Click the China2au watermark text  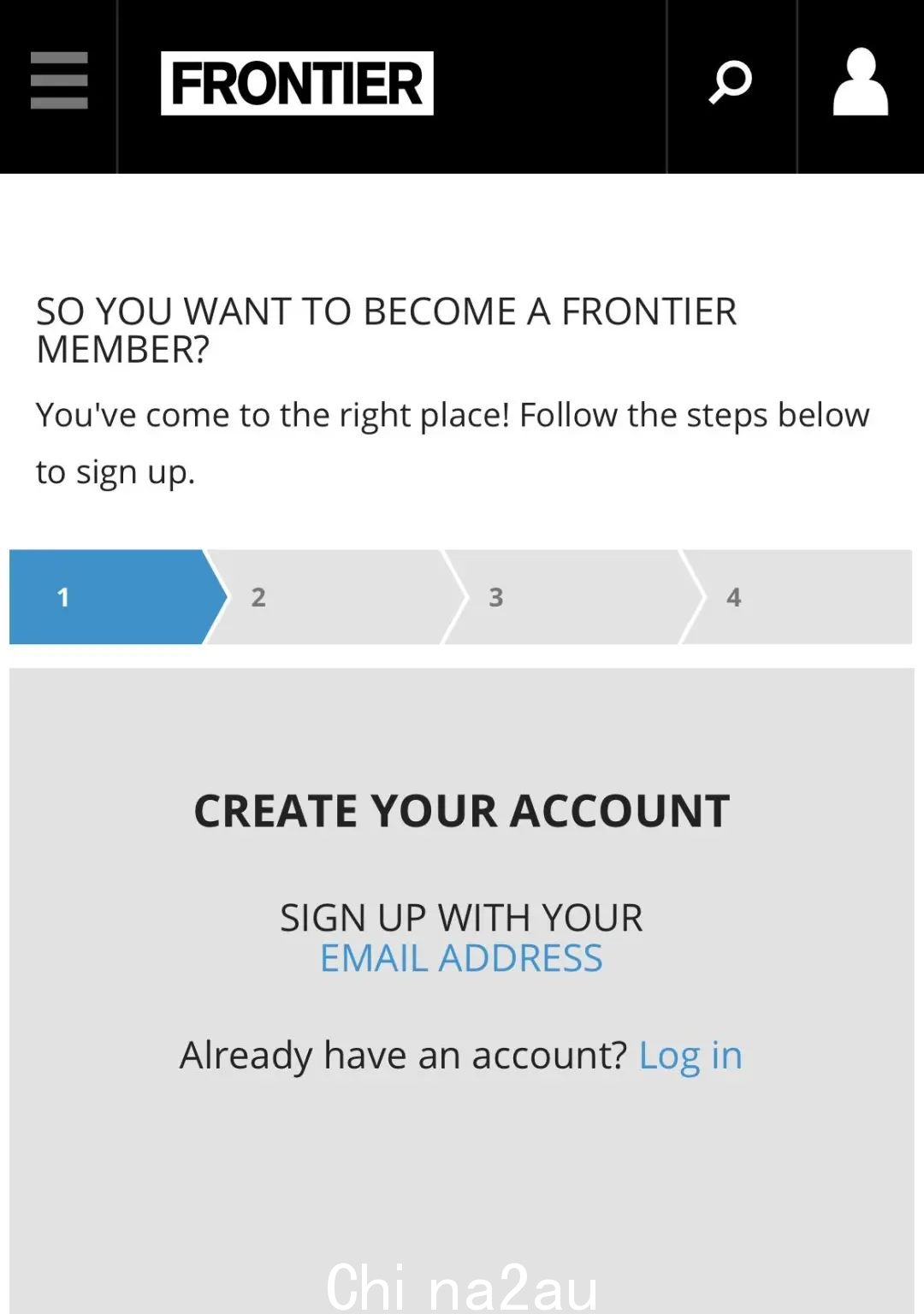(x=462, y=1287)
